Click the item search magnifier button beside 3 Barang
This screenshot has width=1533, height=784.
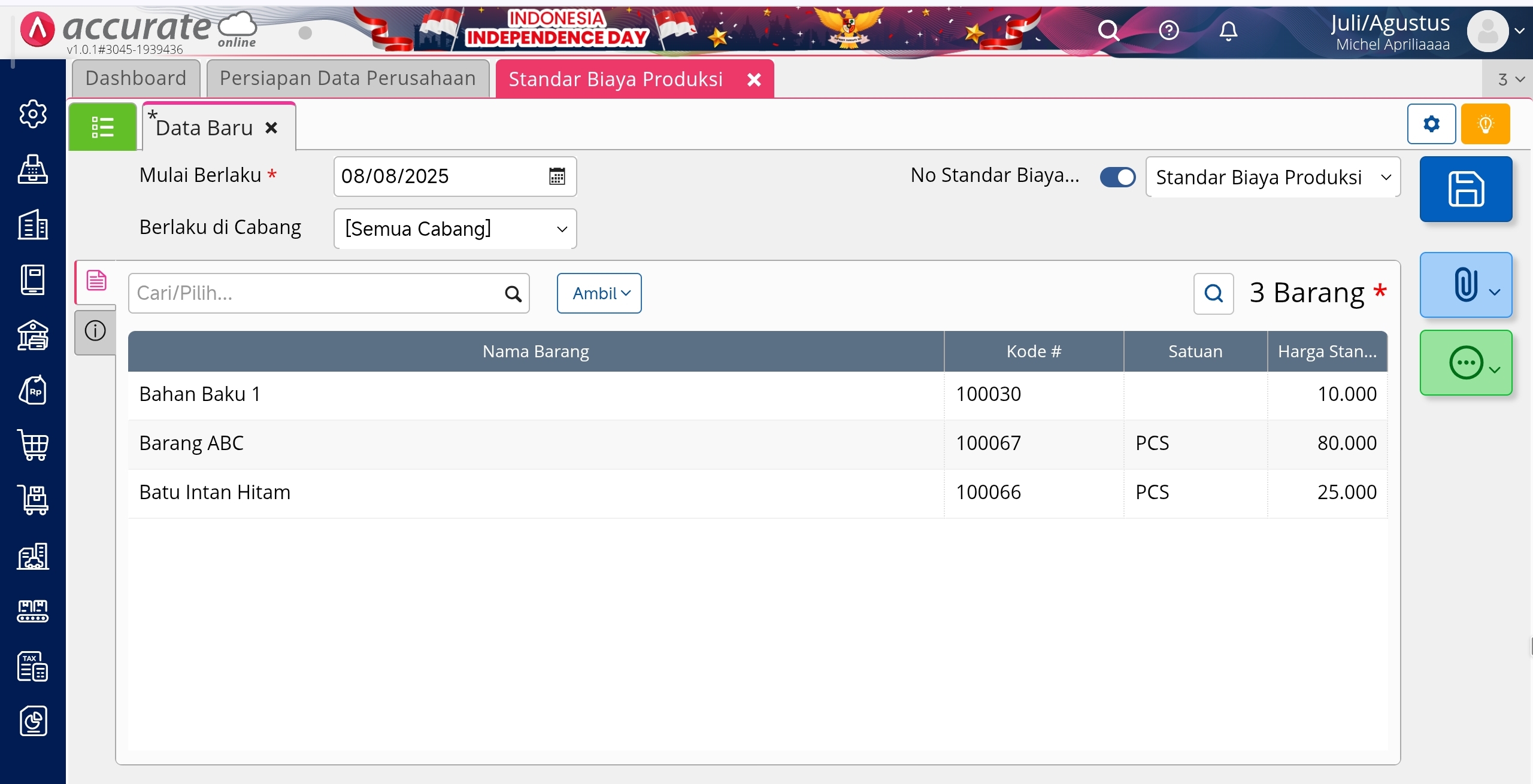[1213, 293]
